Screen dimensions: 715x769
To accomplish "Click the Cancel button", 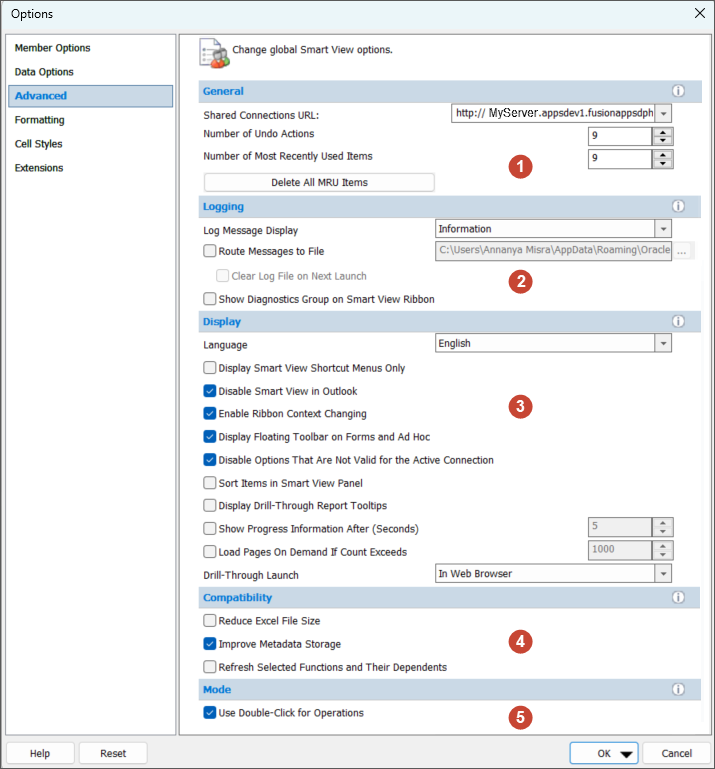I will pos(677,753).
